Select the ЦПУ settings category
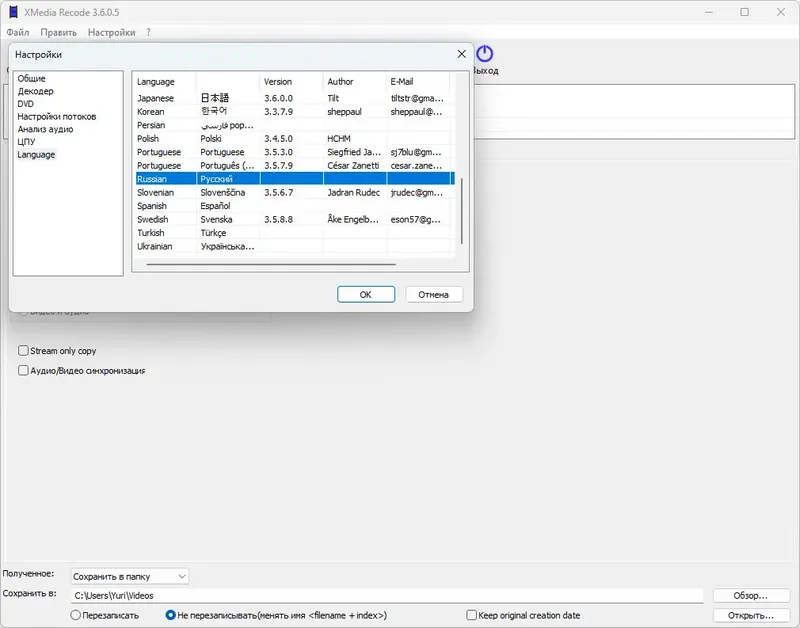 (x=26, y=142)
